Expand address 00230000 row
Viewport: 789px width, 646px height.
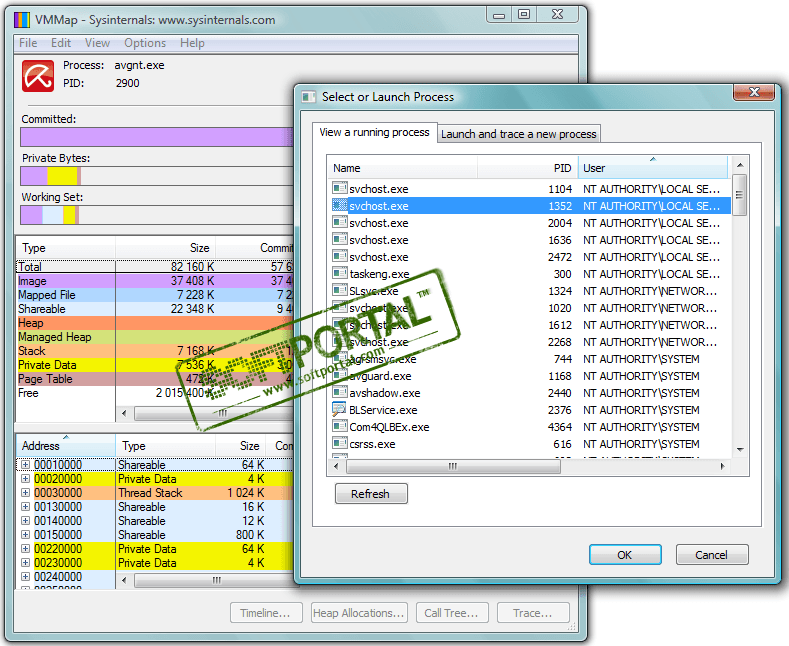tap(25, 562)
